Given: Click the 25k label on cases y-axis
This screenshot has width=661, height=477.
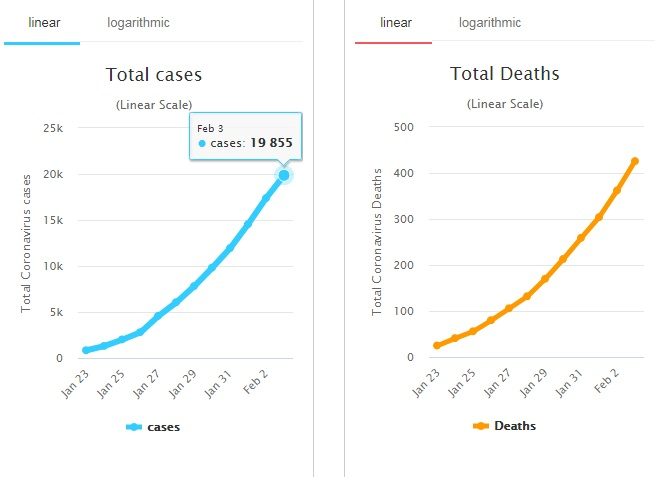Looking at the screenshot, I should click(x=53, y=128).
